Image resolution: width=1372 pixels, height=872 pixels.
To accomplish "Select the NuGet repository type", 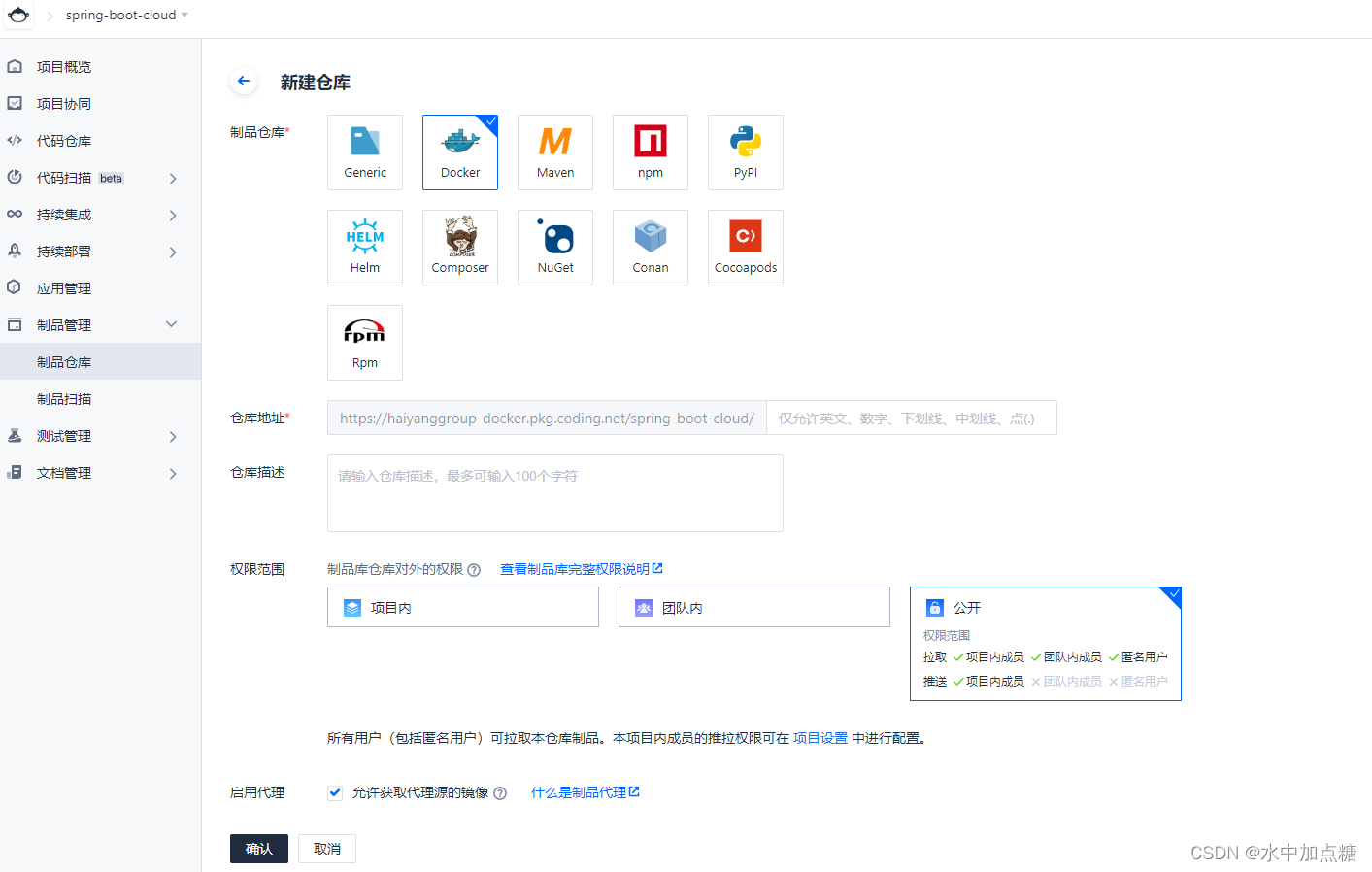I will [555, 248].
